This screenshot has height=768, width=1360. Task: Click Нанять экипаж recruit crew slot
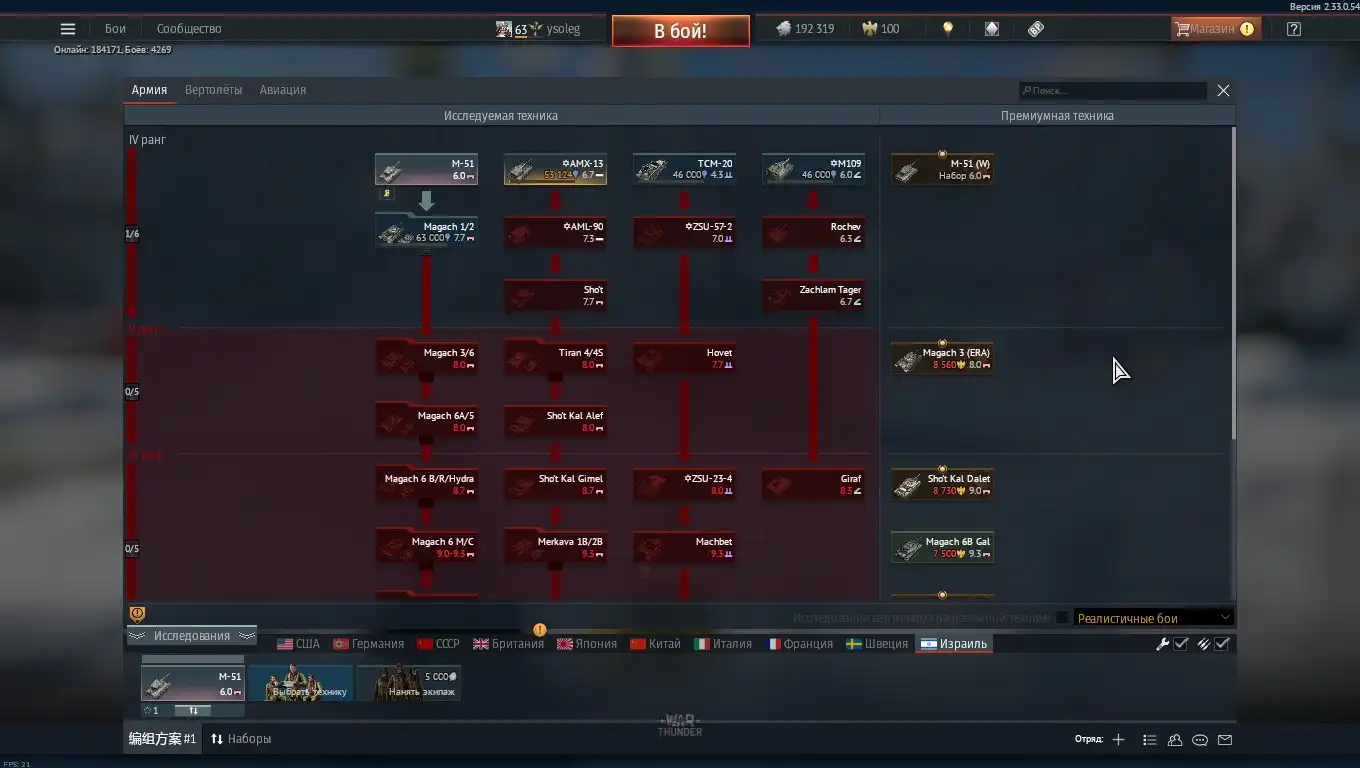pyautogui.click(x=409, y=682)
